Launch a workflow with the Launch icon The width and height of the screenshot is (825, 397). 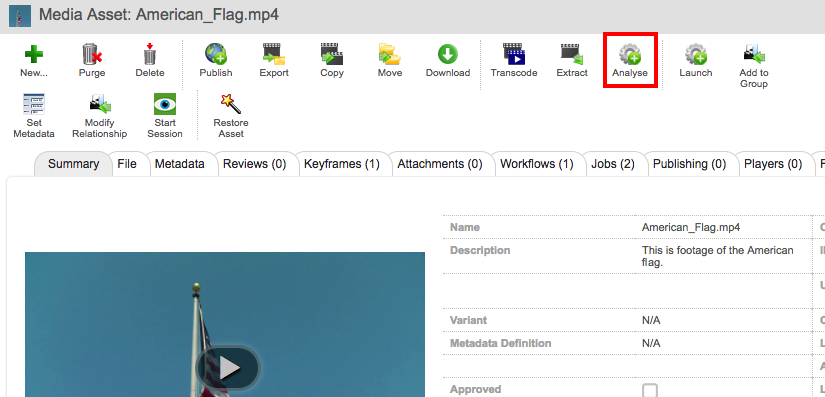[696, 54]
